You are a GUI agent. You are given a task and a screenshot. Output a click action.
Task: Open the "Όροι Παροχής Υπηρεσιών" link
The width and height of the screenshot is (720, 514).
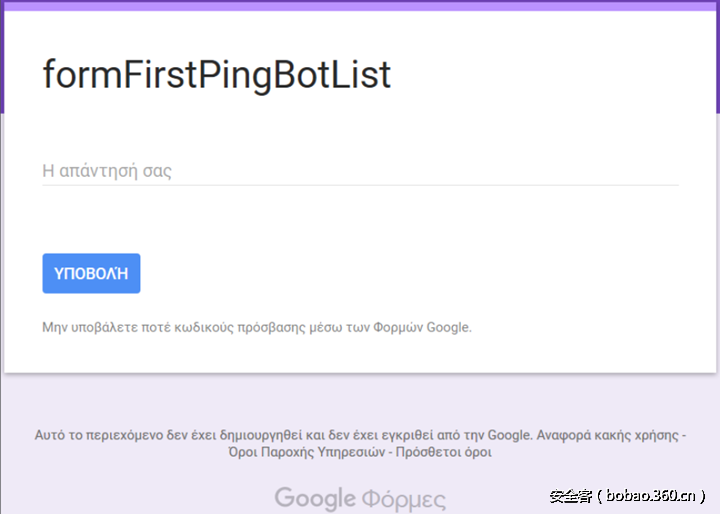(307, 452)
